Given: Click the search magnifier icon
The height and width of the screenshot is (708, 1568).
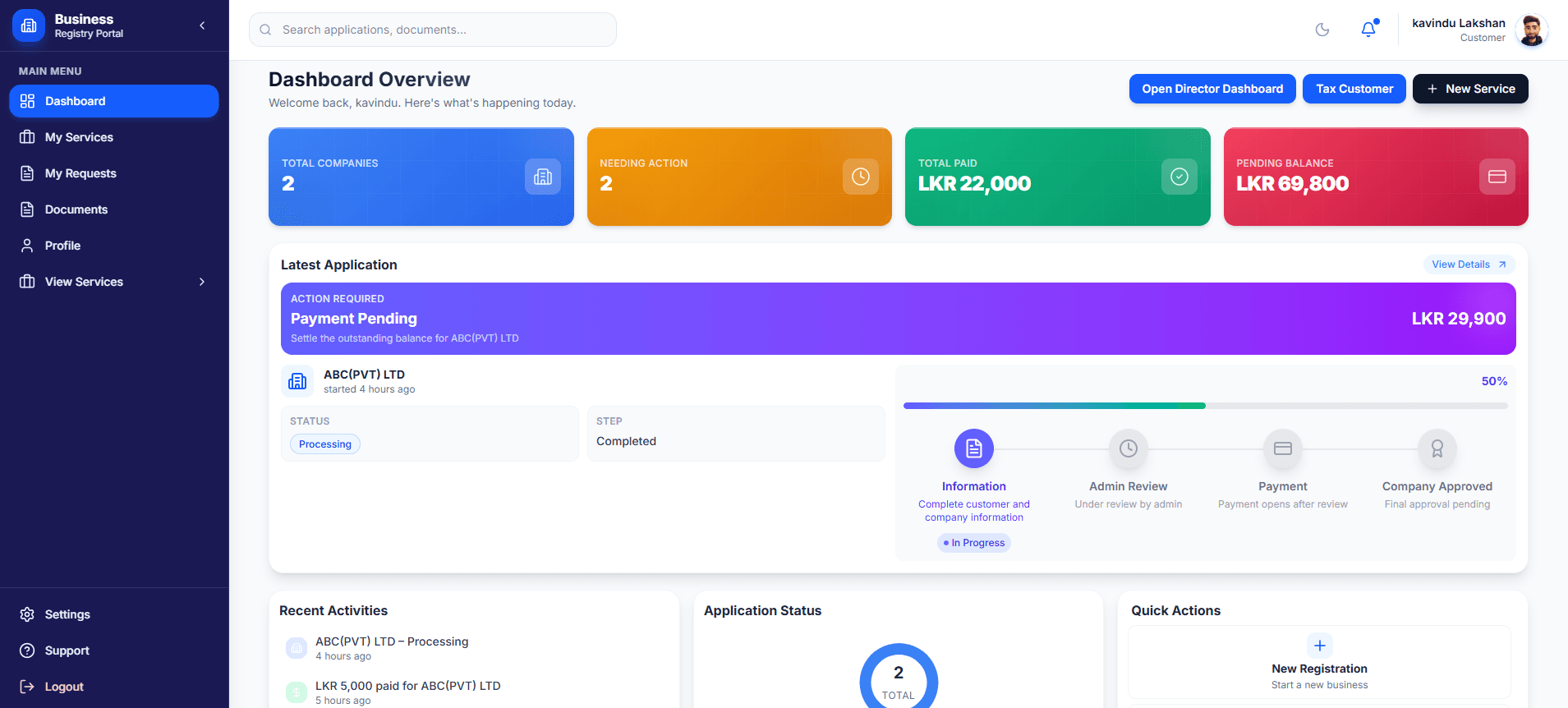Looking at the screenshot, I should click(265, 30).
